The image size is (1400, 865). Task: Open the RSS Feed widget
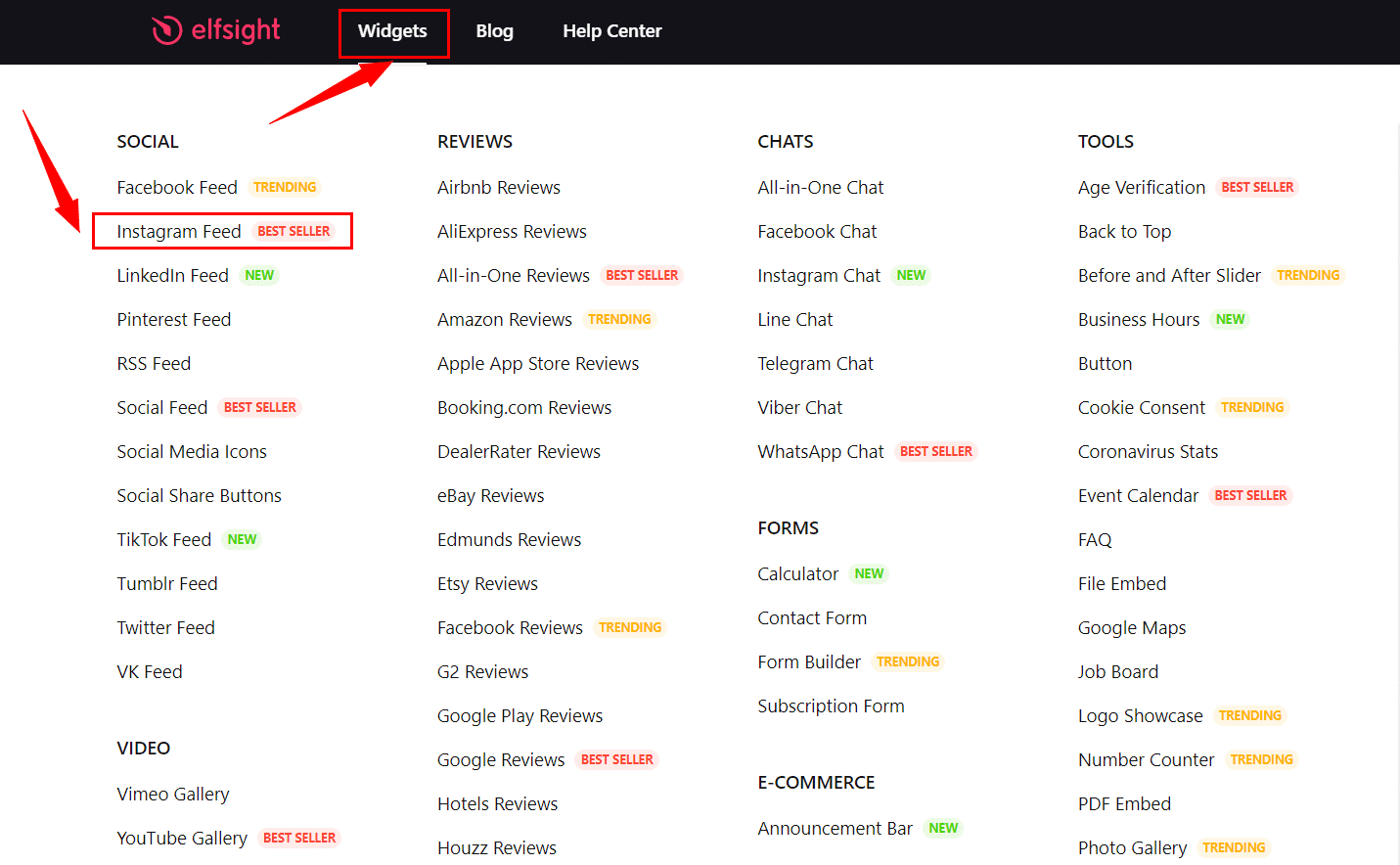point(154,363)
